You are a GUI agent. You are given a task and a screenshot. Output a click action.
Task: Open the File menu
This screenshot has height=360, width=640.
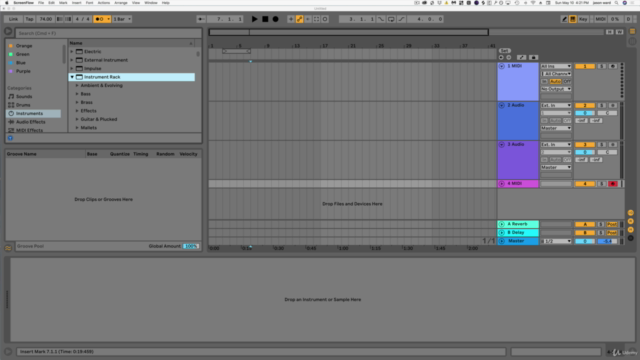tap(41, 3)
